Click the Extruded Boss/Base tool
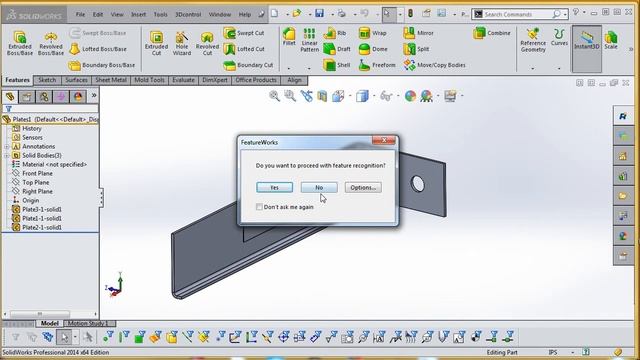The image size is (640, 360). [20, 43]
